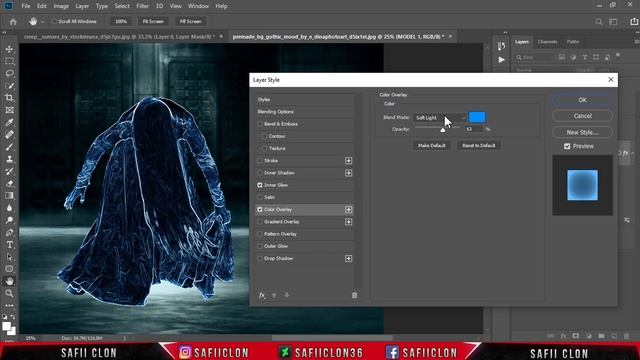Confirm Layer Style with OK
This screenshot has width=640, height=360.
coord(582,100)
